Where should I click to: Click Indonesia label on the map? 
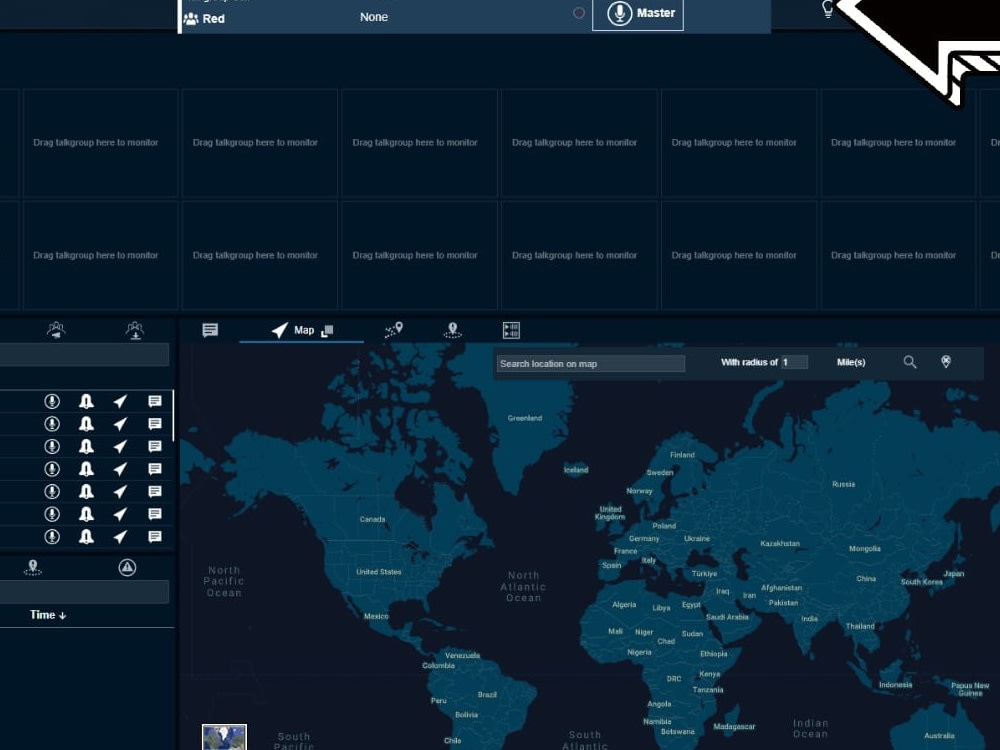point(895,685)
